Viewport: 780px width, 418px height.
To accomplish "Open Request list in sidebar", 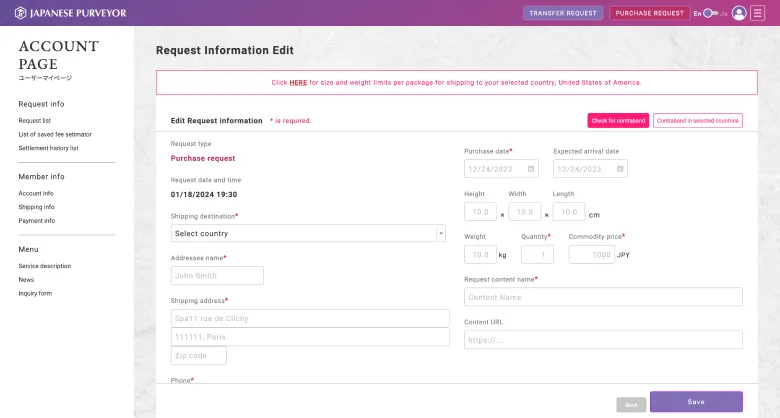I will [x=34, y=120].
